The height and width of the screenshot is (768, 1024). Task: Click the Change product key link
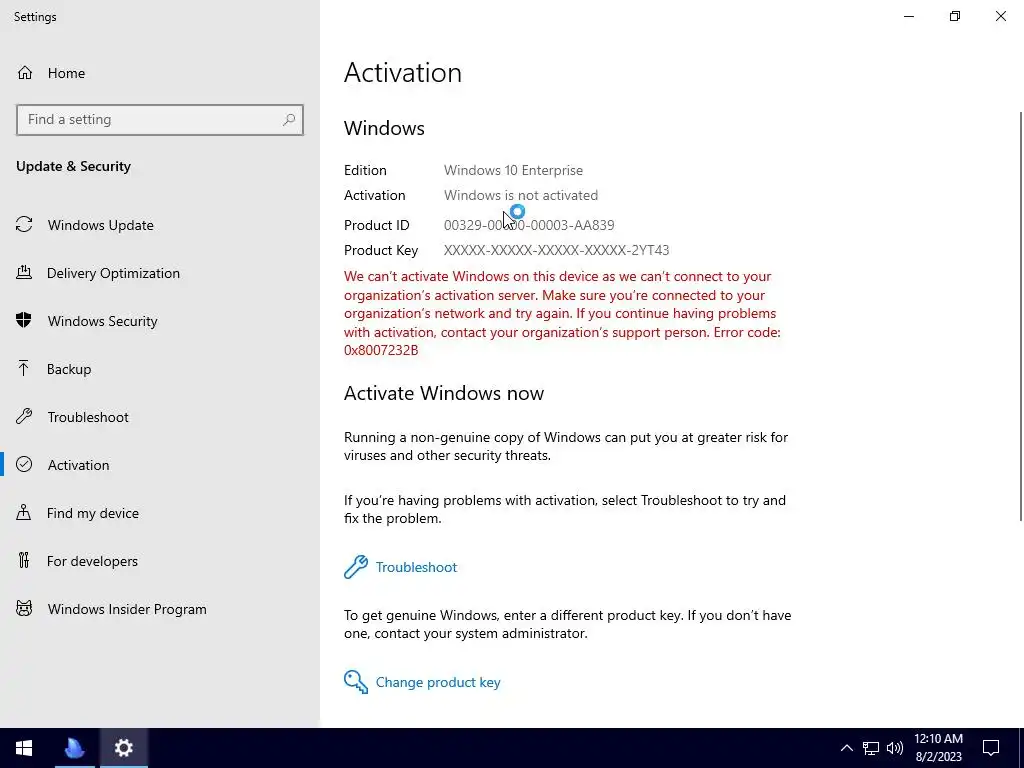click(438, 682)
